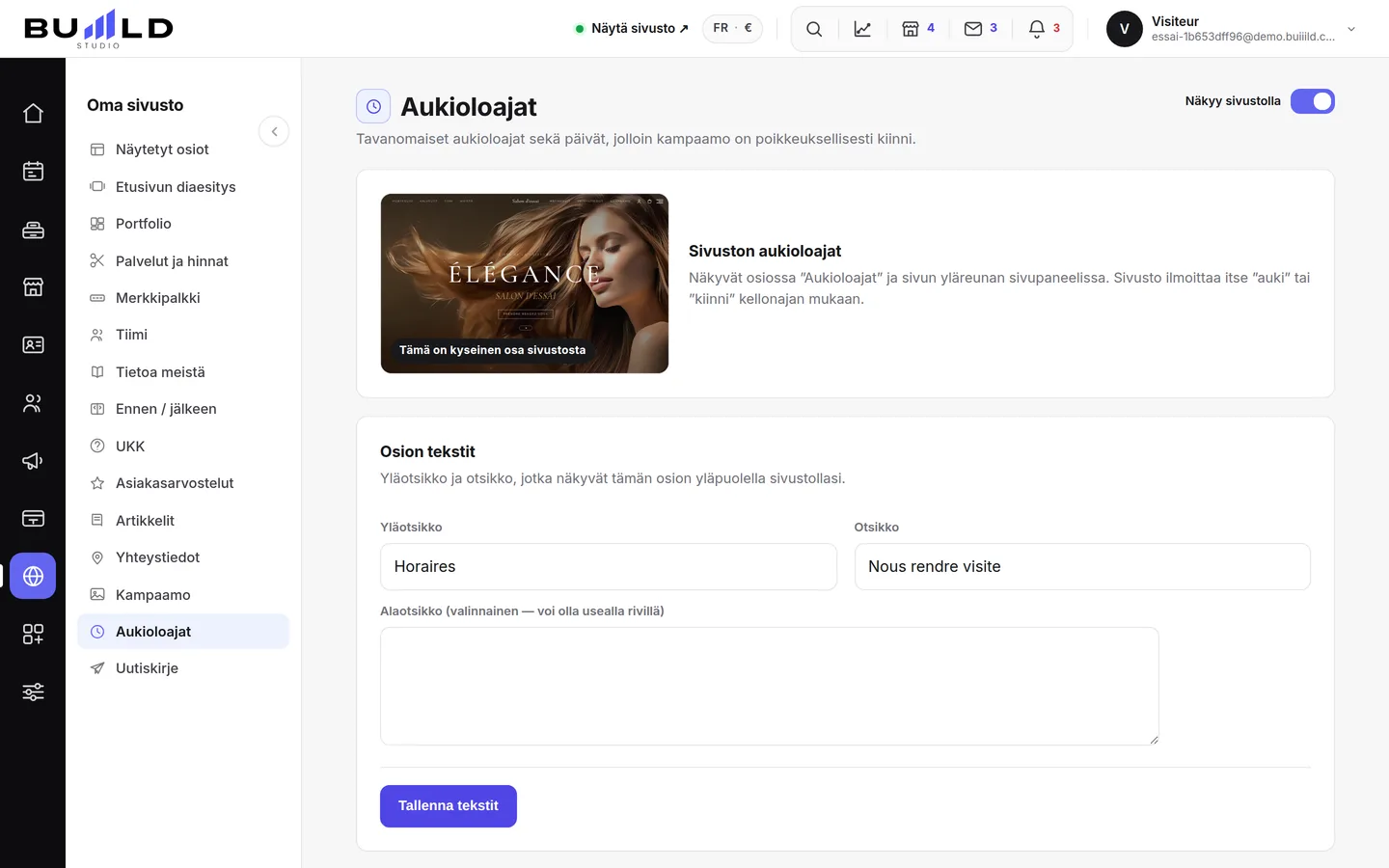The width and height of the screenshot is (1389, 868).
Task: Open the FR · € language currency selector
Action: coord(732,29)
